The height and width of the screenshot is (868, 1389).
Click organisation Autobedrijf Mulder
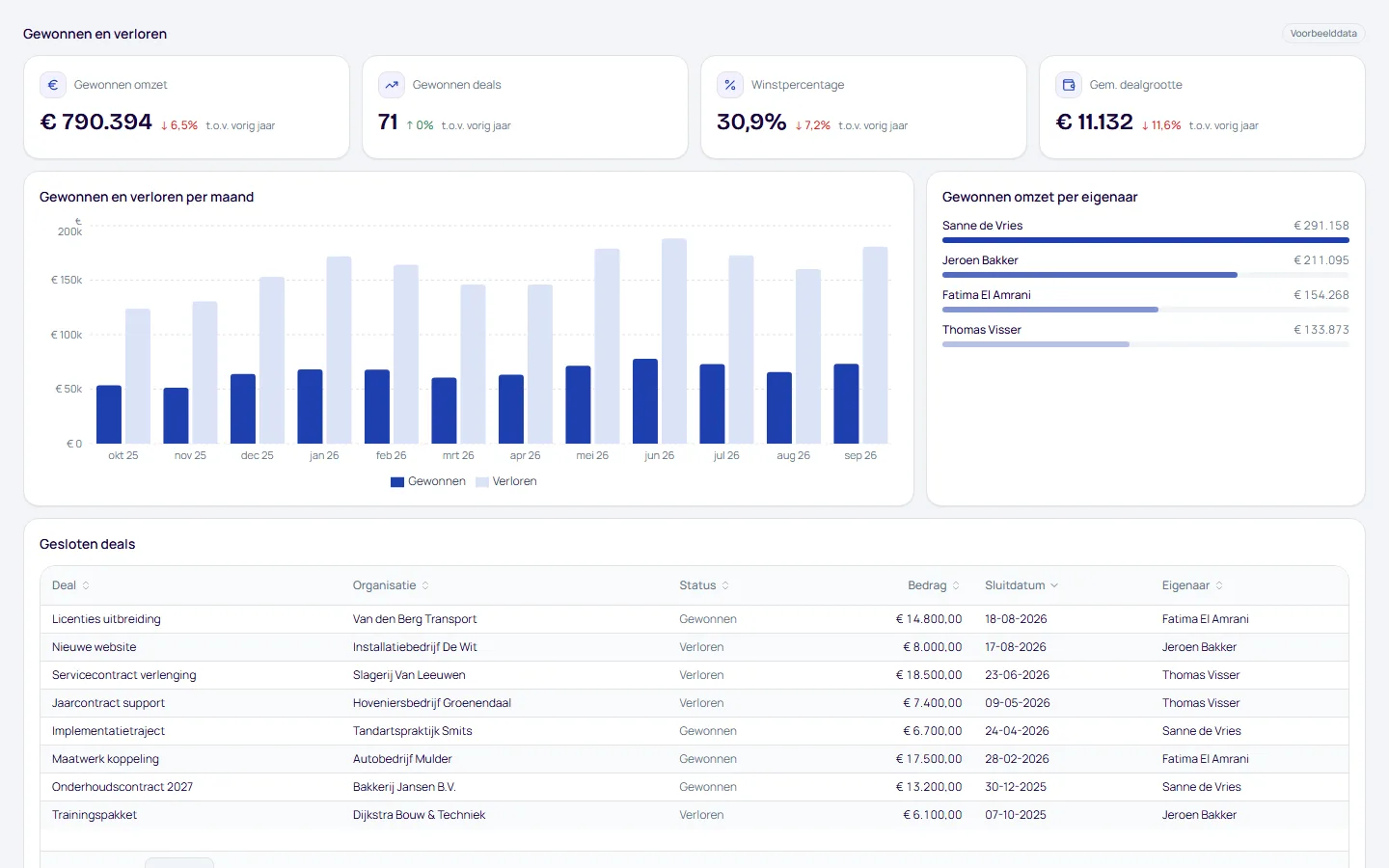click(402, 759)
